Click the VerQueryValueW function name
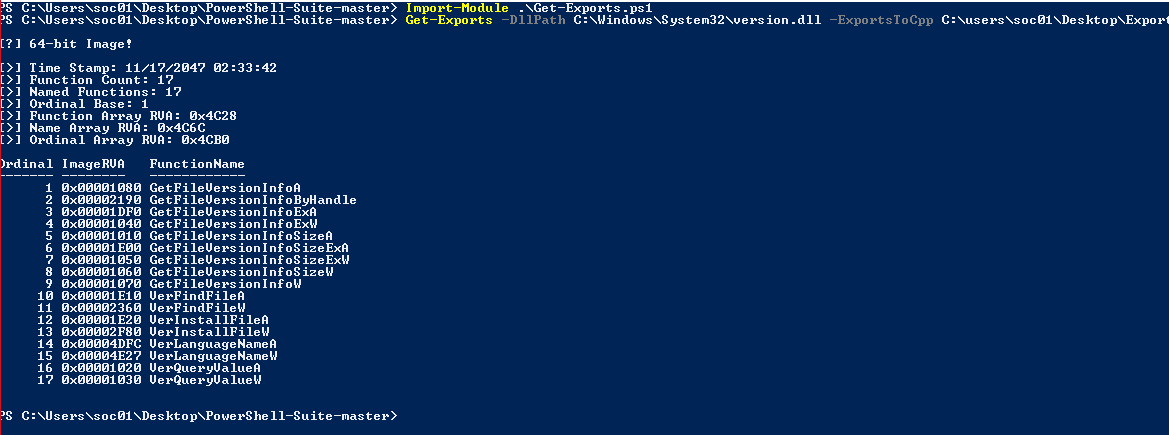1169x435 pixels. click(205, 380)
